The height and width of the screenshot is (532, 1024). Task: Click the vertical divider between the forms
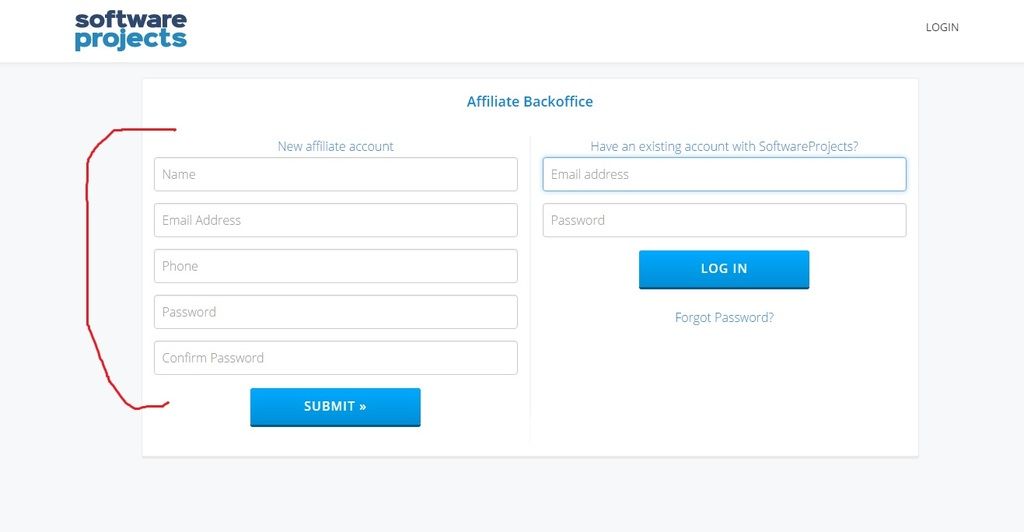point(530,287)
